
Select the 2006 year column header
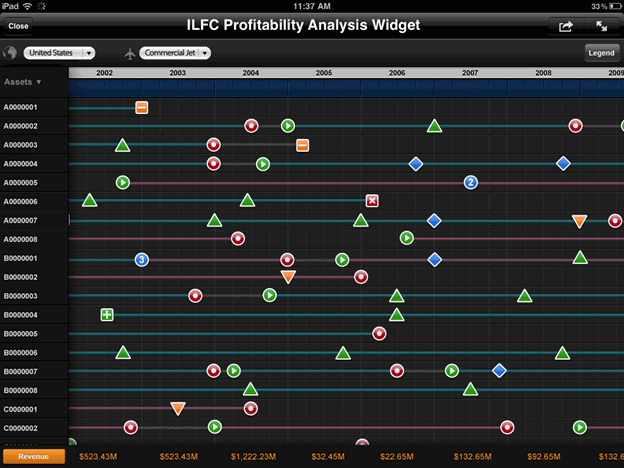pos(397,73)
